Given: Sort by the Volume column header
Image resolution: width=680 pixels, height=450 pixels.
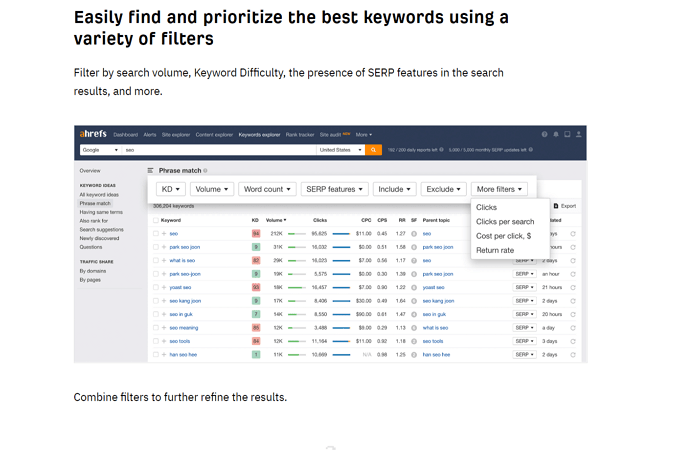Looking at the screenshot, I should tap(276, 220).
